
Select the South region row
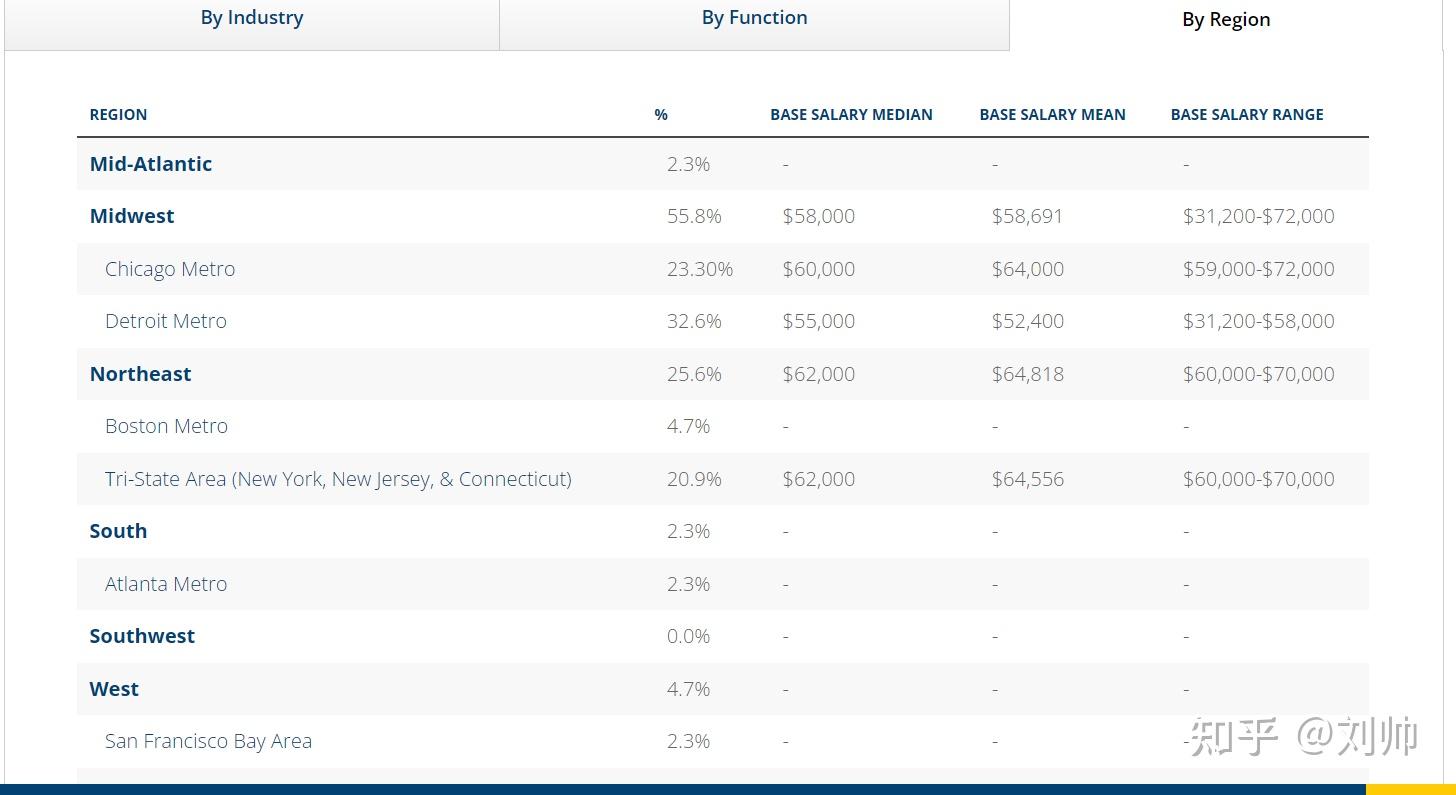(723, 531)
